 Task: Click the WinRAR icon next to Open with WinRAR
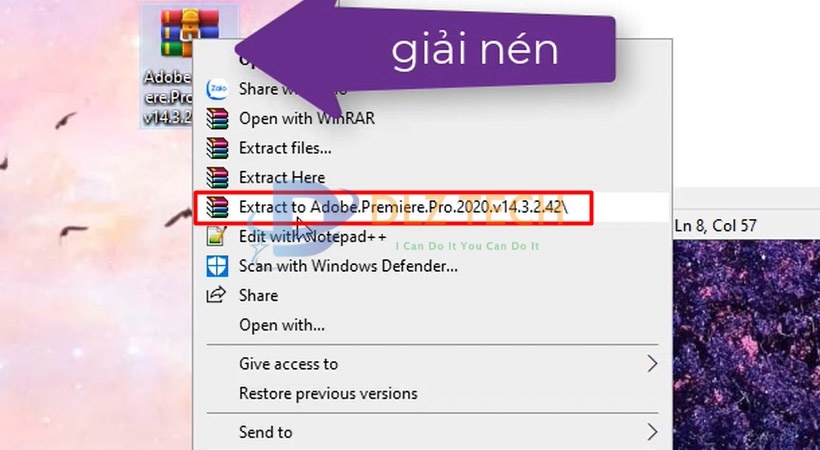[x=217, y=119]
